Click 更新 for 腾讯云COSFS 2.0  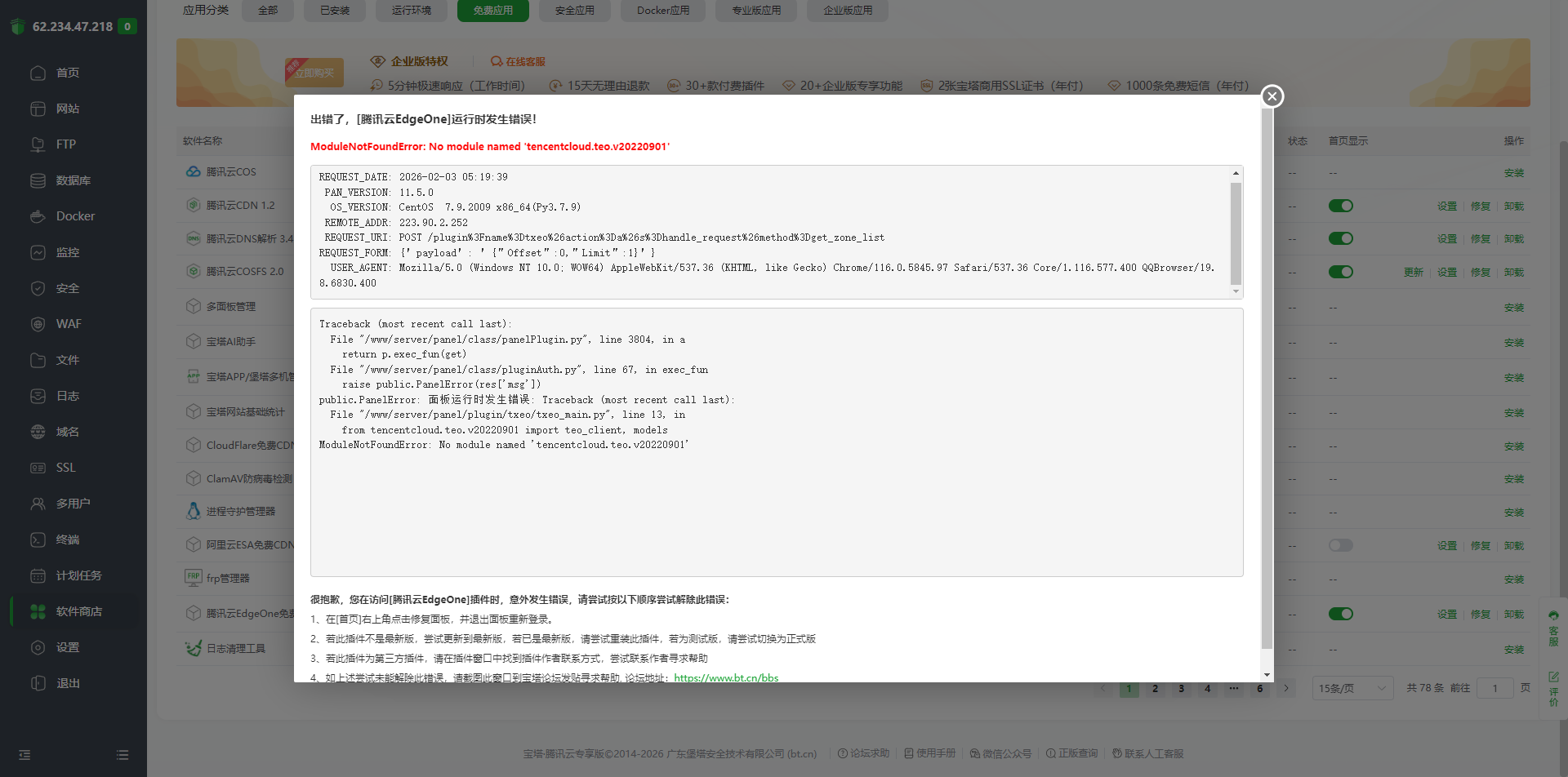point(1414,273)
